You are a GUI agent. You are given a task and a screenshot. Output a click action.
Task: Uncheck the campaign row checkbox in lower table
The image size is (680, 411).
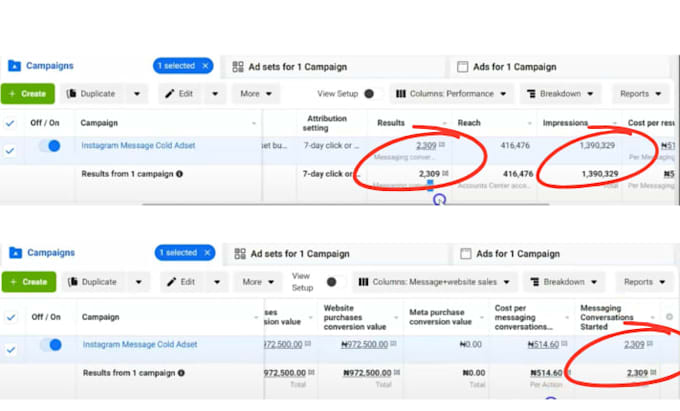point(11,349)
